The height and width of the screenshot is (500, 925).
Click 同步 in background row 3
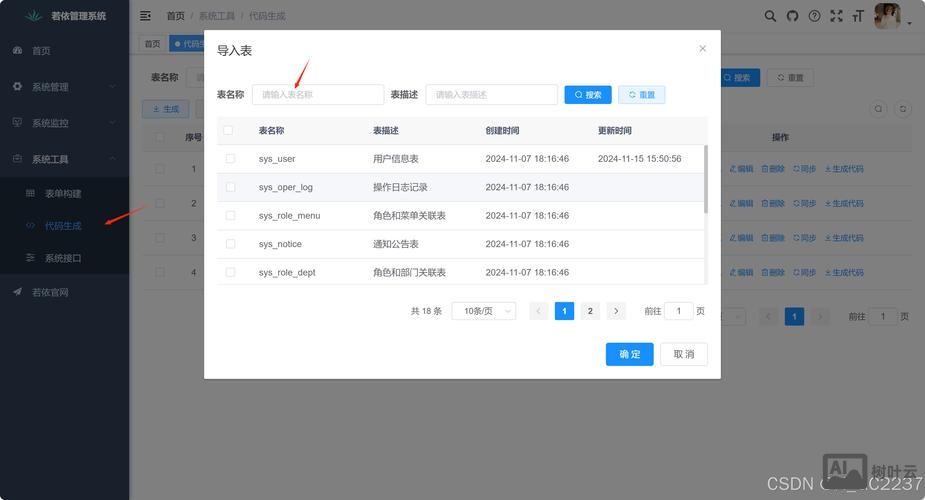805,238
